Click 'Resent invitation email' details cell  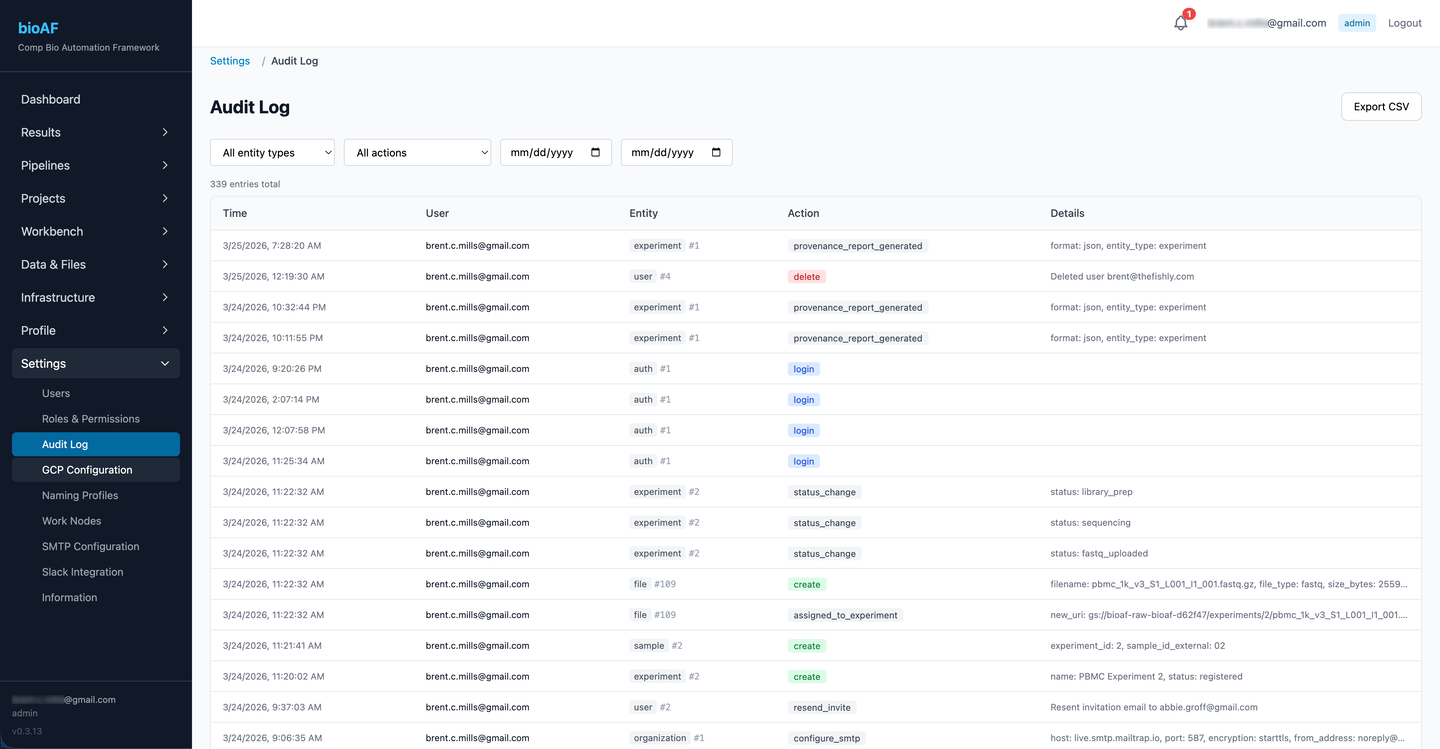tap(1154, 707)
